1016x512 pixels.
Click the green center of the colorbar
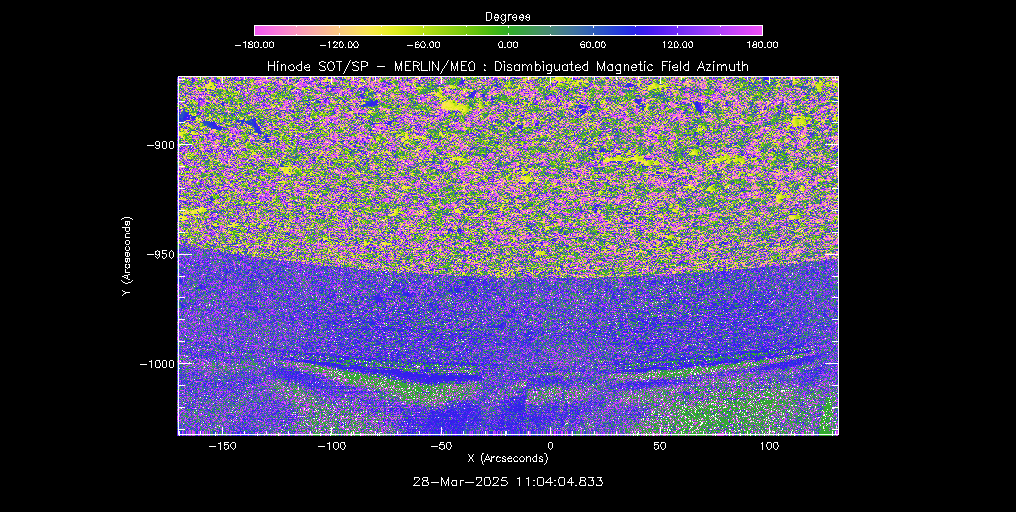(x=508, y=31)
